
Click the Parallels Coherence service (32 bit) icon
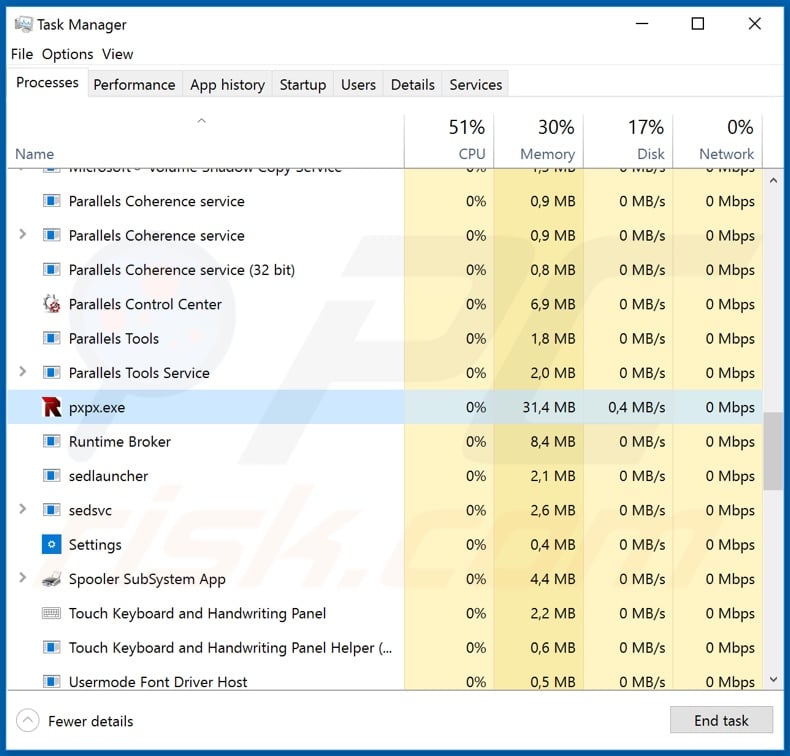coord(51,270)
